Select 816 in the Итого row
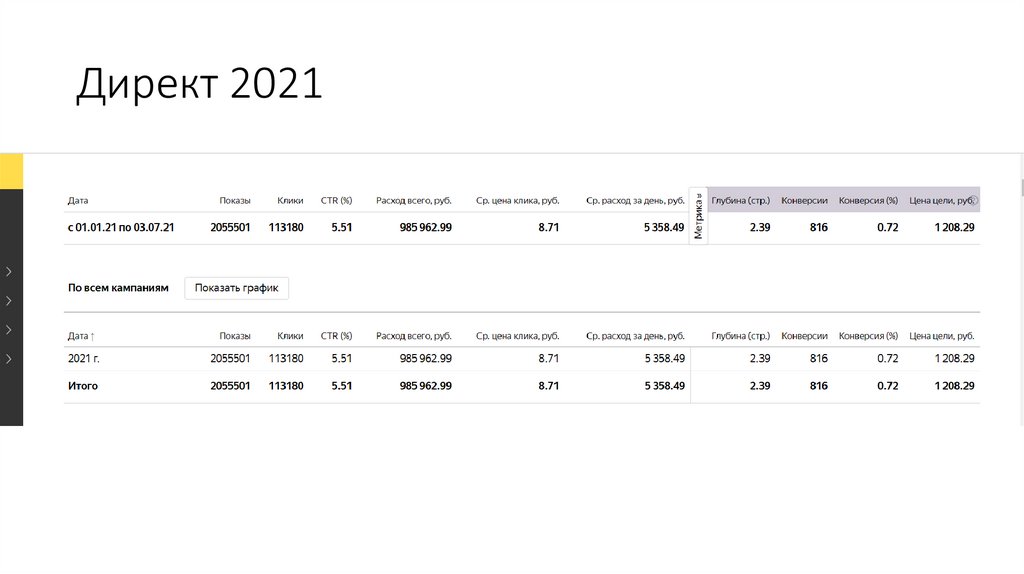The image size is (1024, 574). [x=819, y=386]
